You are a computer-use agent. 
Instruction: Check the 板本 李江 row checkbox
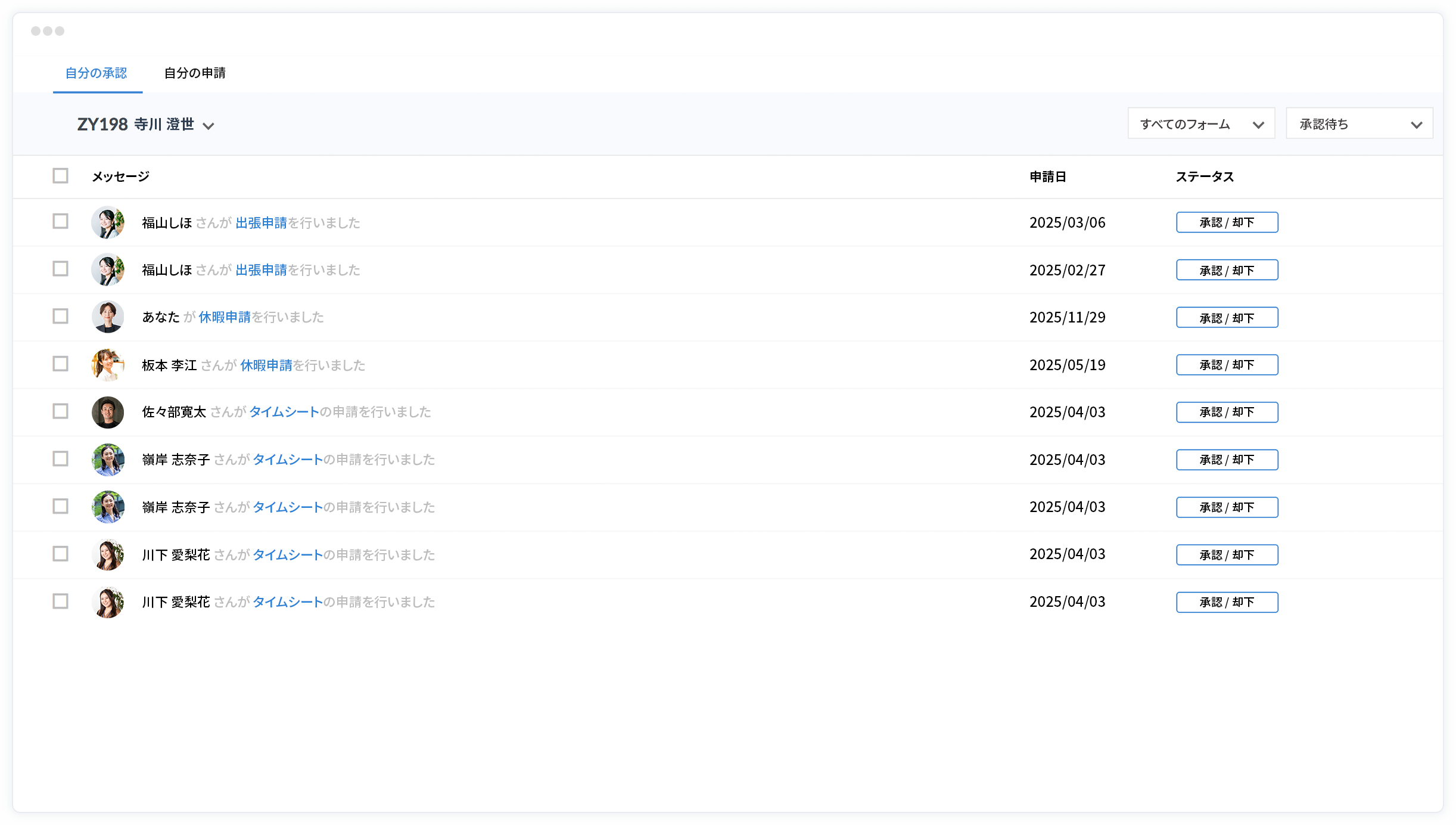coord(60,364)
